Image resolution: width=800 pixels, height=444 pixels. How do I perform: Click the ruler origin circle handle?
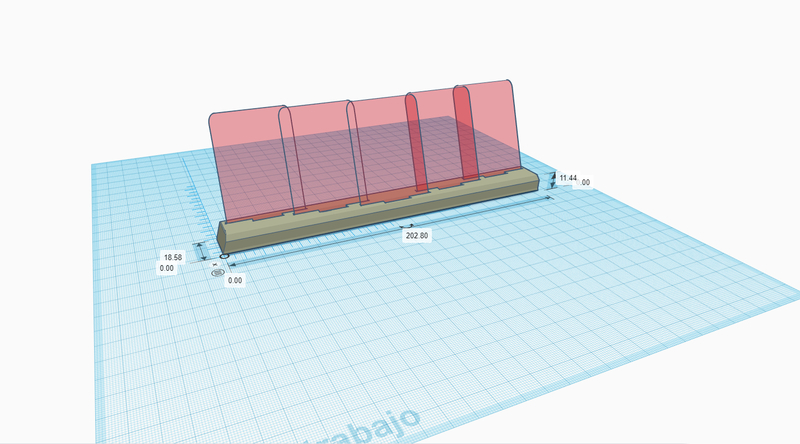coord(224,256)
